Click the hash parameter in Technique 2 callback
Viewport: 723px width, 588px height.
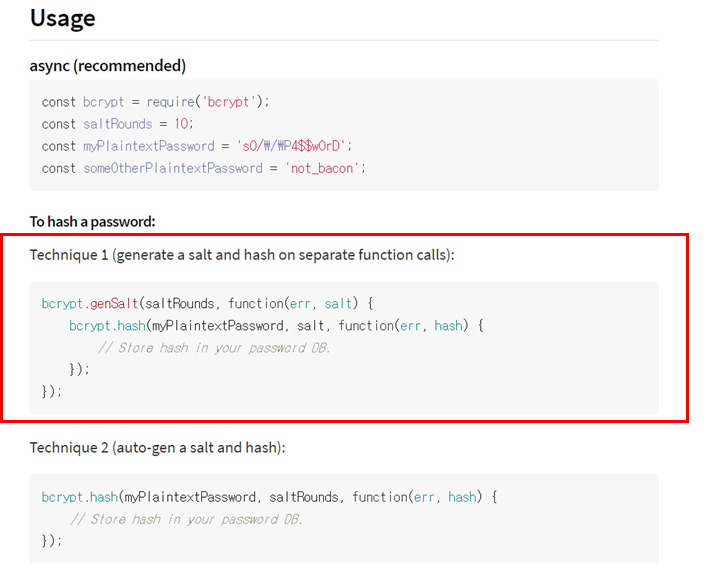[x=462, y=497]
